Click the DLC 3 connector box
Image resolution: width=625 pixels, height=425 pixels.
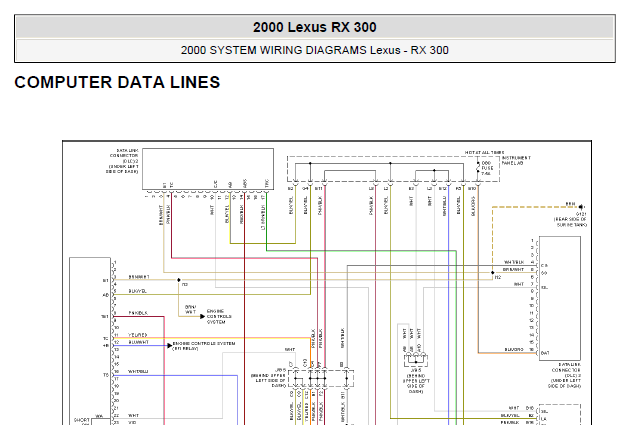click(x=560, y=298)
